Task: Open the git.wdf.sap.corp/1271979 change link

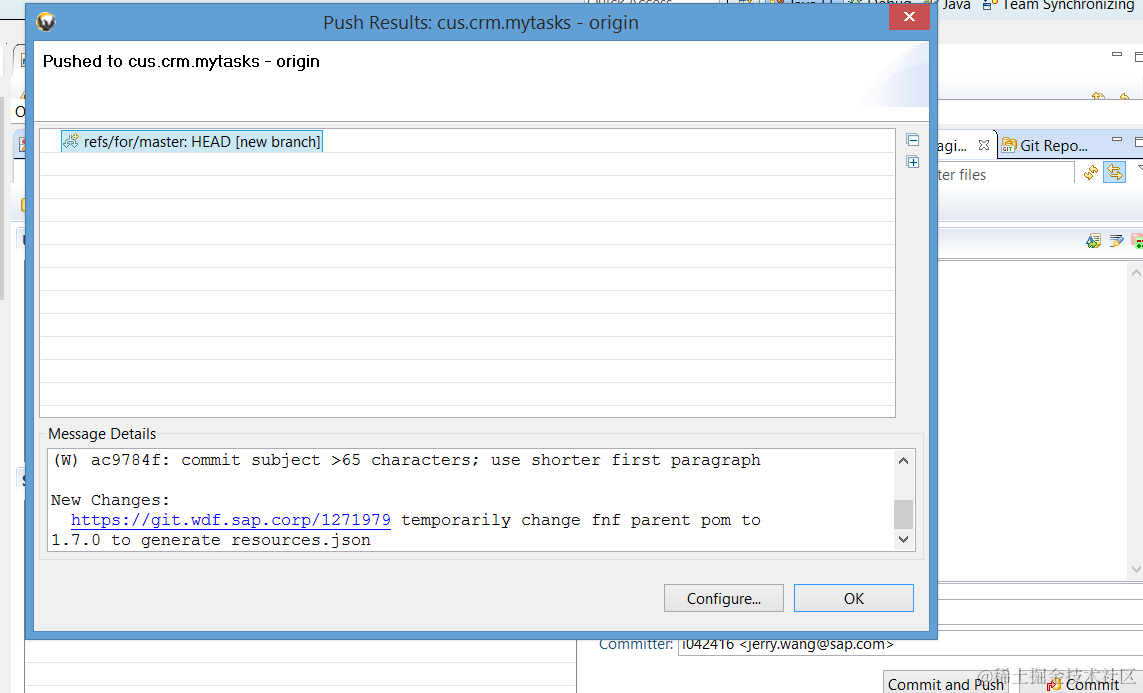Action: click(230, 520)
